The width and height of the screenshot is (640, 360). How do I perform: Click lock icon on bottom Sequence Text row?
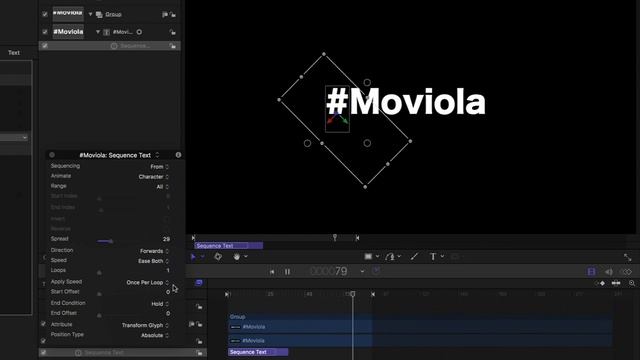pyautogui.click(x=199, y=353)
